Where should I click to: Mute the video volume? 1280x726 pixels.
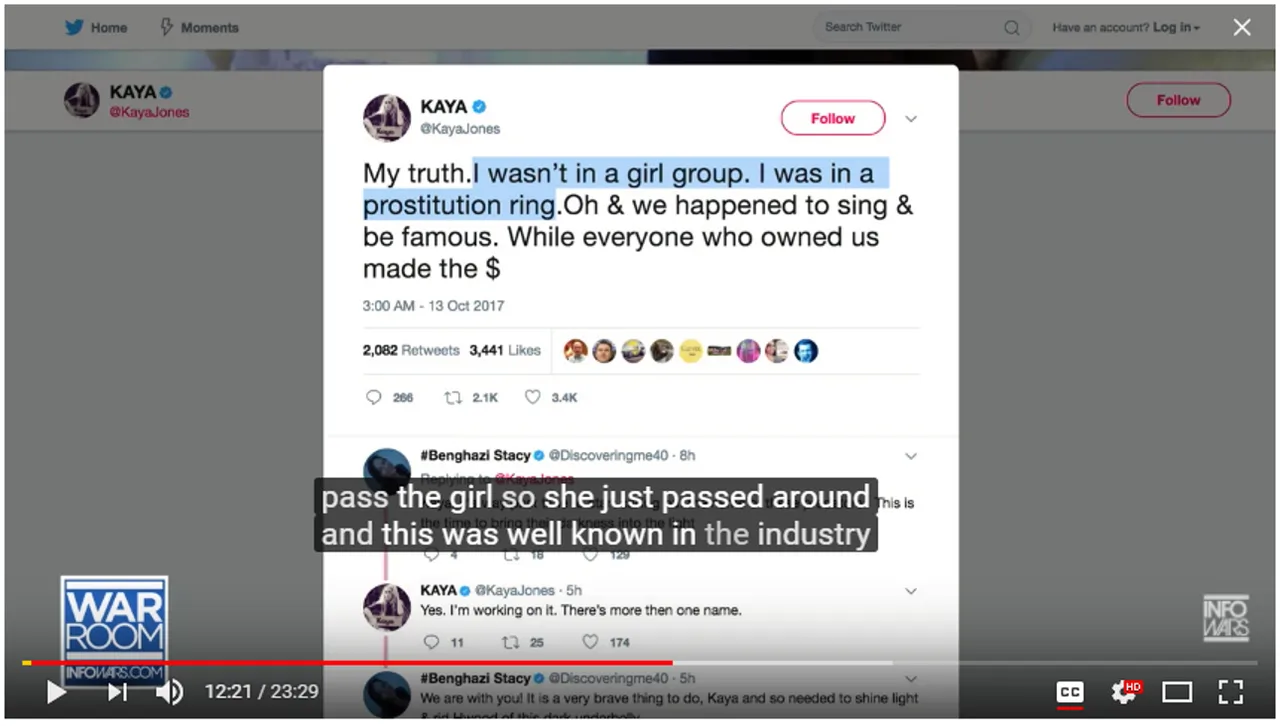[169, 691]
